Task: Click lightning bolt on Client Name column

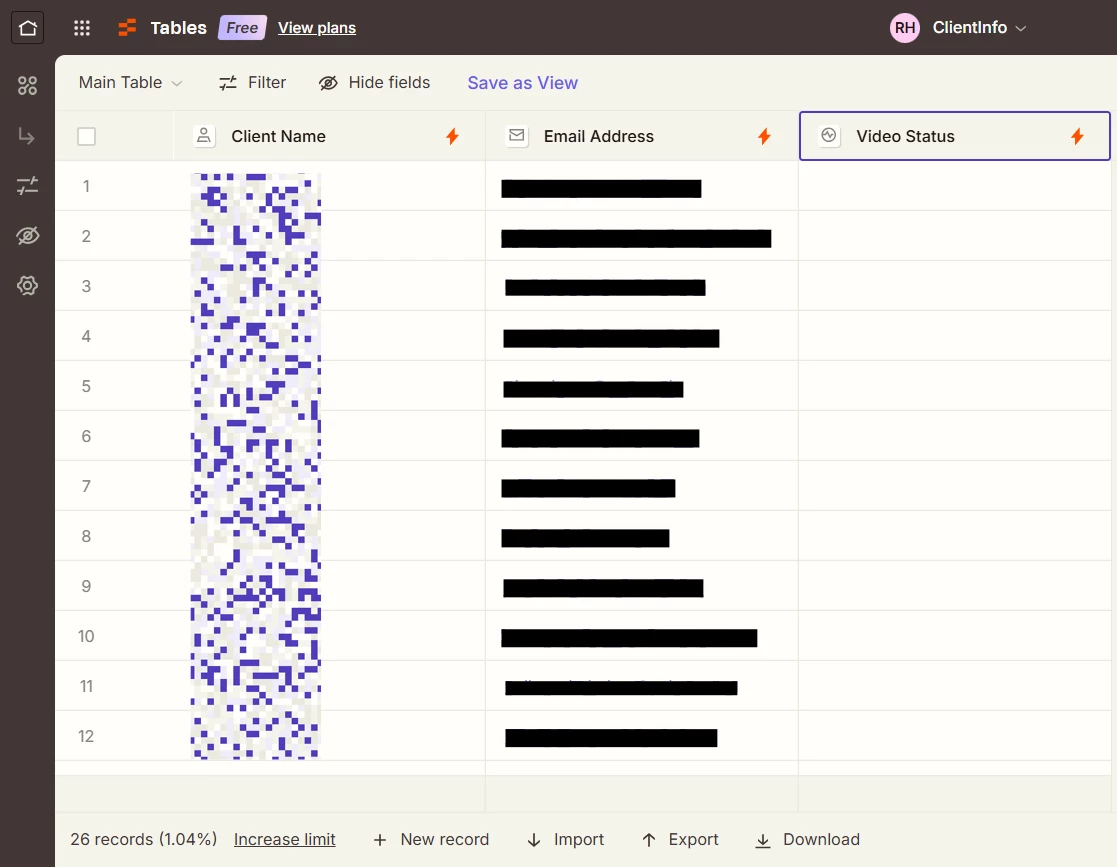Action: pos(452,136)
